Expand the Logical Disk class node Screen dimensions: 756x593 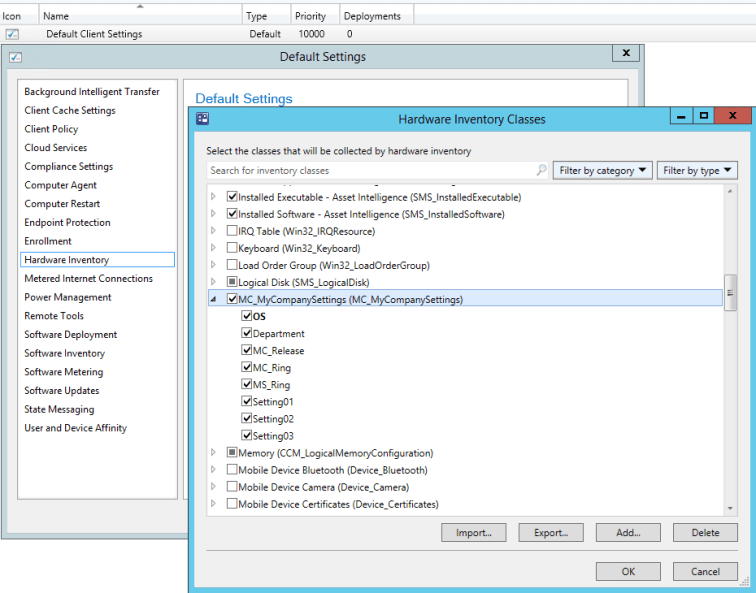click(x=213, y=282)
